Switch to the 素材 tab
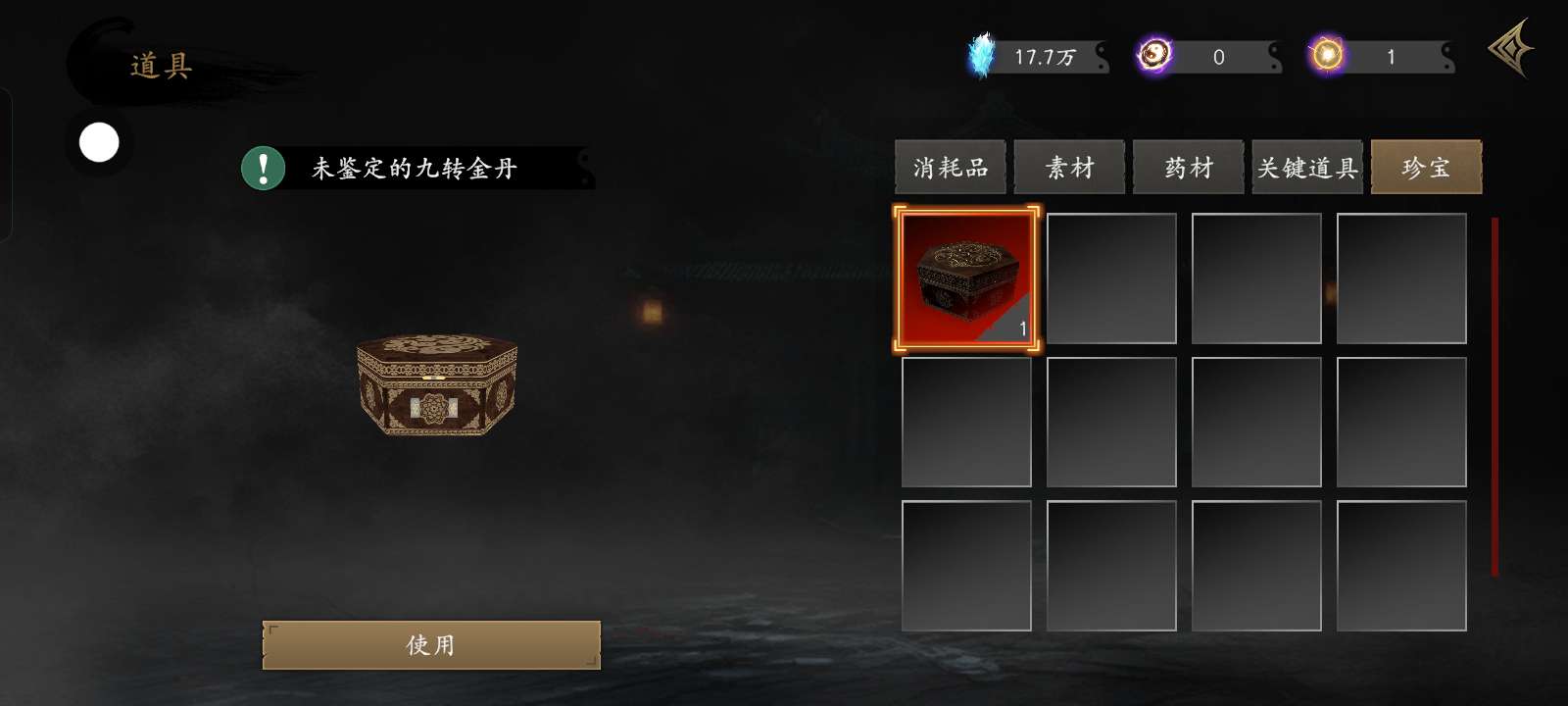This screenshot has width=1568, height=706. pos(1069,168)
